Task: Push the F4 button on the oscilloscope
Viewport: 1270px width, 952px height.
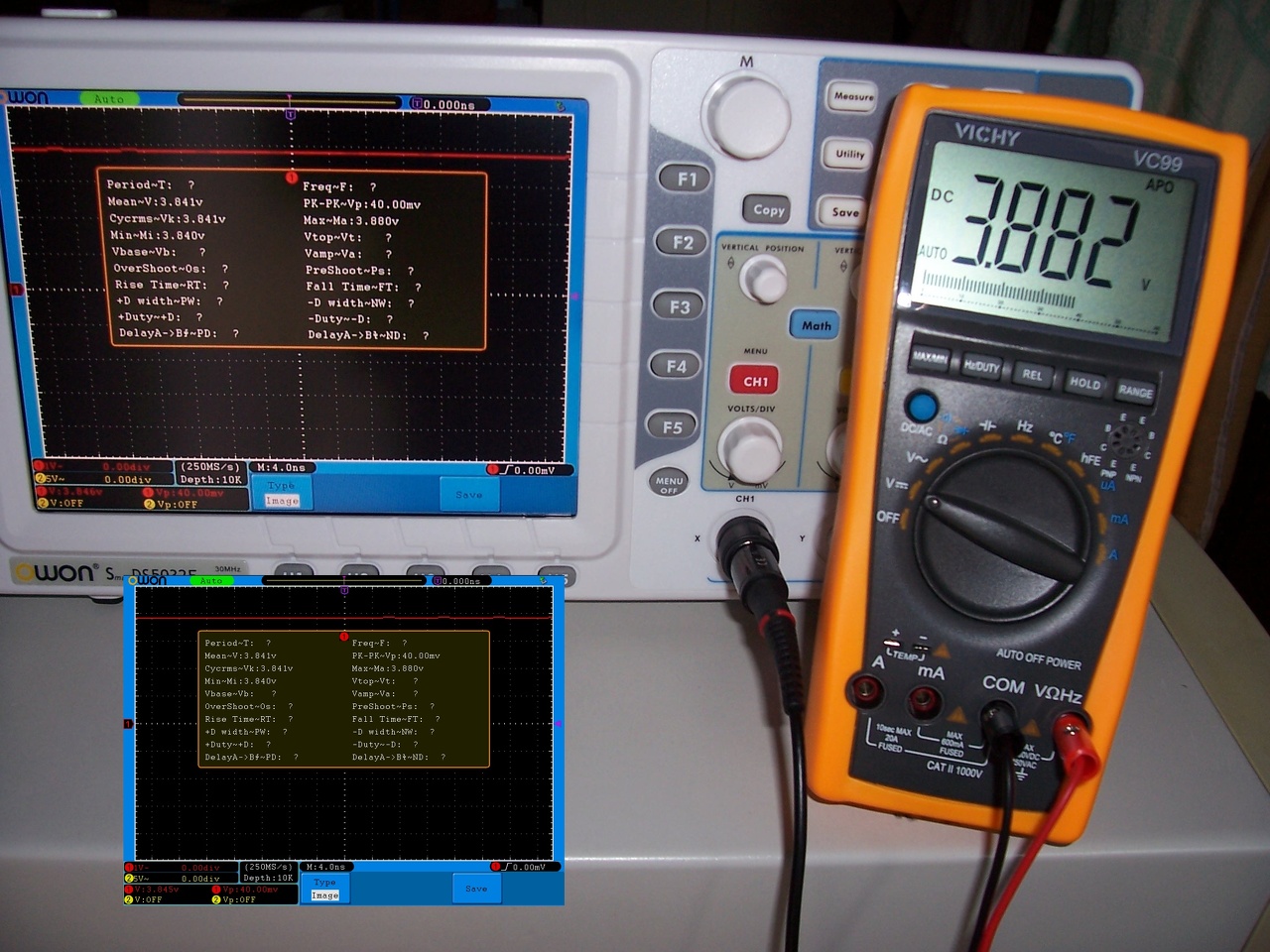Action: tap(675, 367)
